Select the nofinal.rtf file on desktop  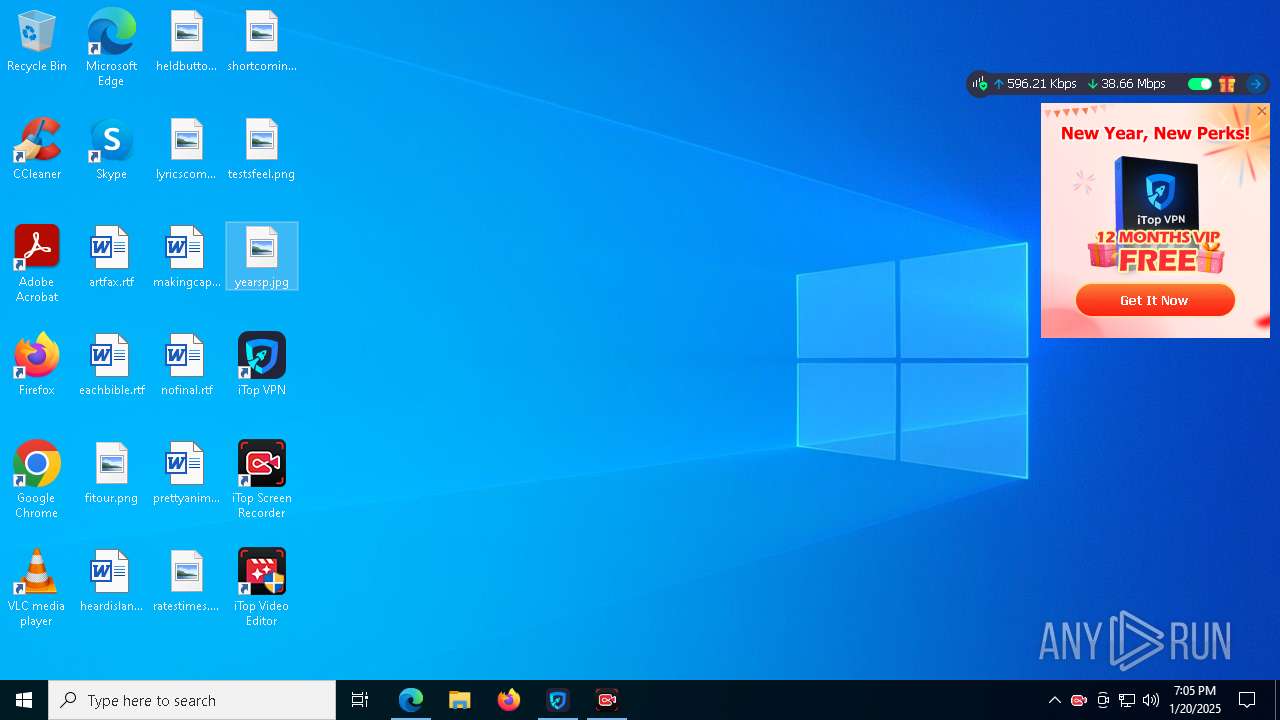(187, 365)
